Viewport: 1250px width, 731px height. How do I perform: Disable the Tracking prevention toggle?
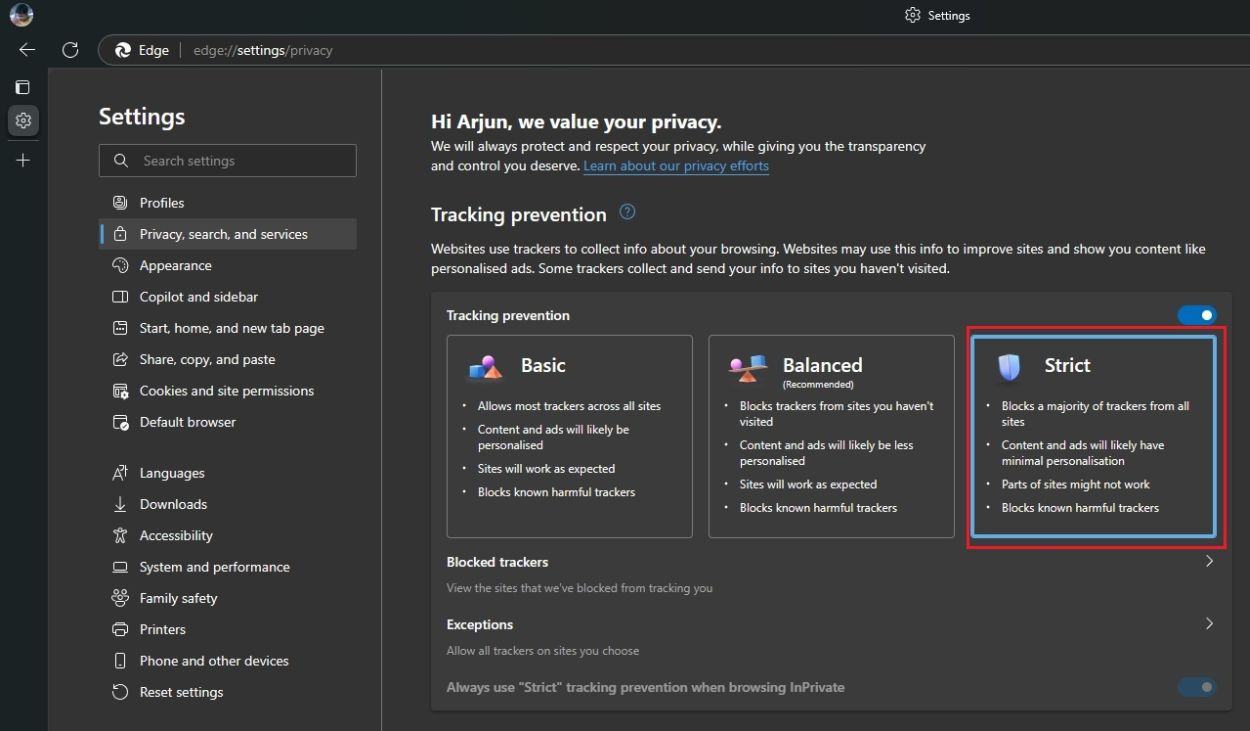coord(1197,314)
